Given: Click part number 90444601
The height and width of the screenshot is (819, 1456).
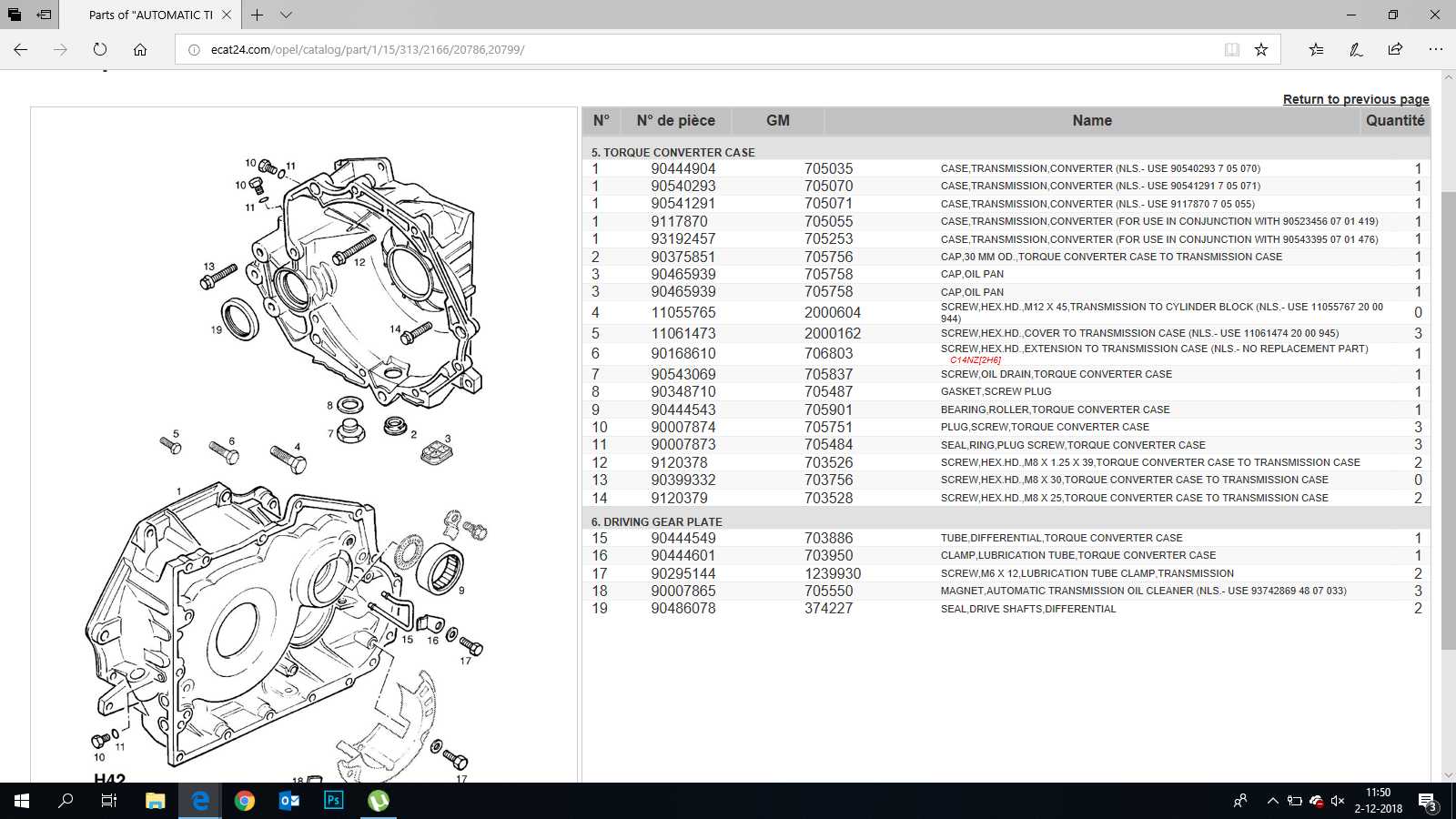Looking at the screenshot, I should (683, 555).
